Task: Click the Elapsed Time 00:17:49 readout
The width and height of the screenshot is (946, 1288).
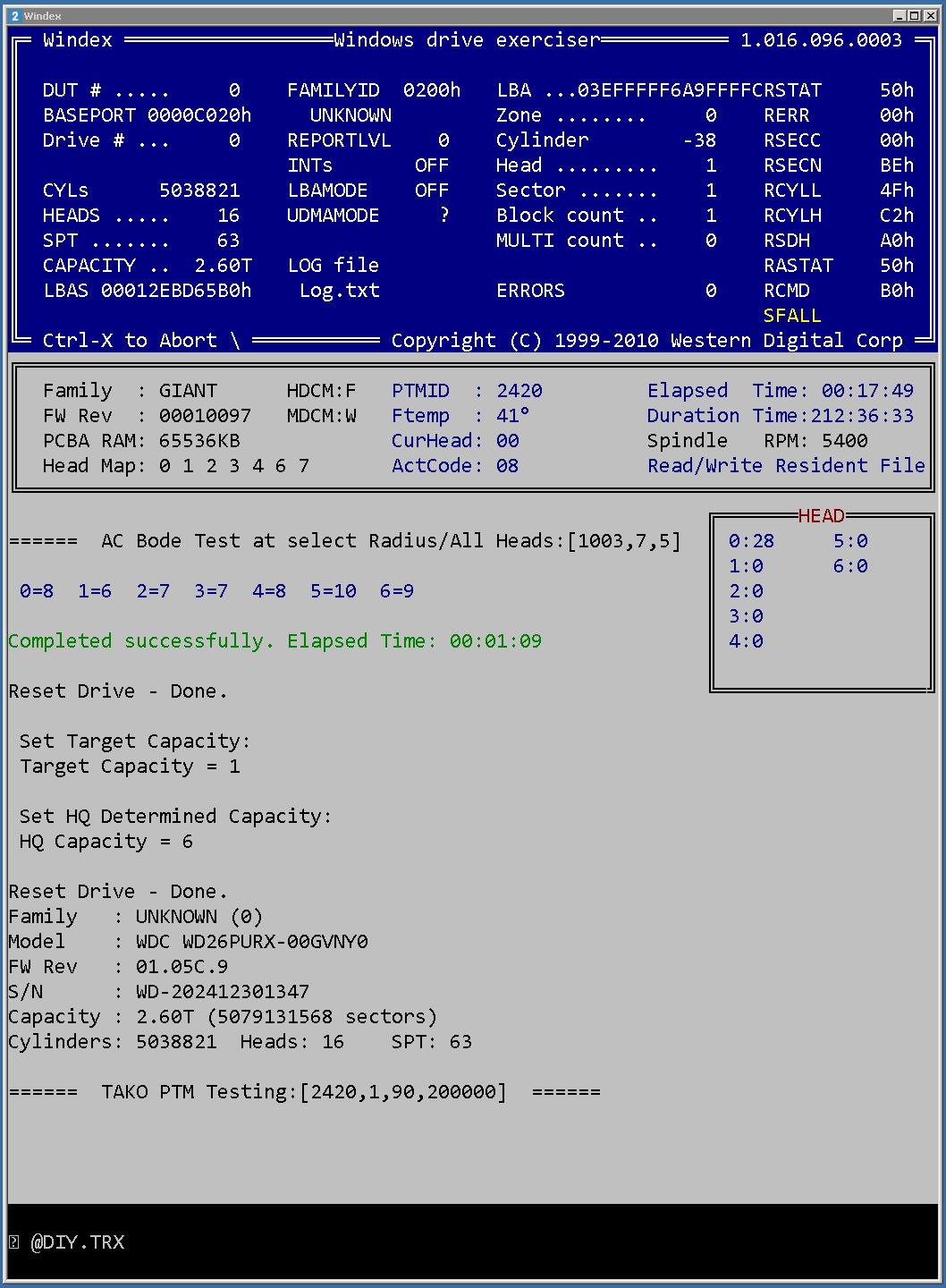Action: [781, 391]
